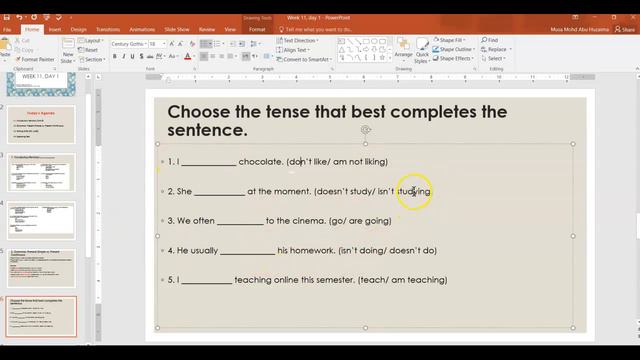Click the Cut scissors icon
The image size is (640, 360).
[x=18, y=40]
